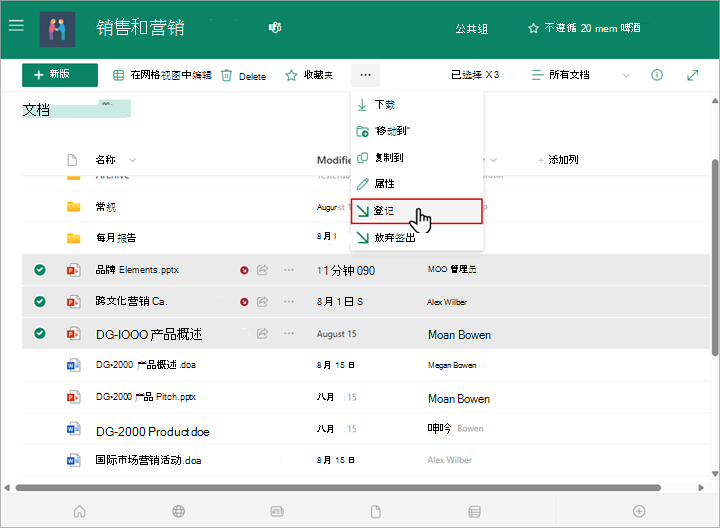Choose 复制到 from the overflow menu
This screenshot has width=720, height=528.
click(417, 157)
